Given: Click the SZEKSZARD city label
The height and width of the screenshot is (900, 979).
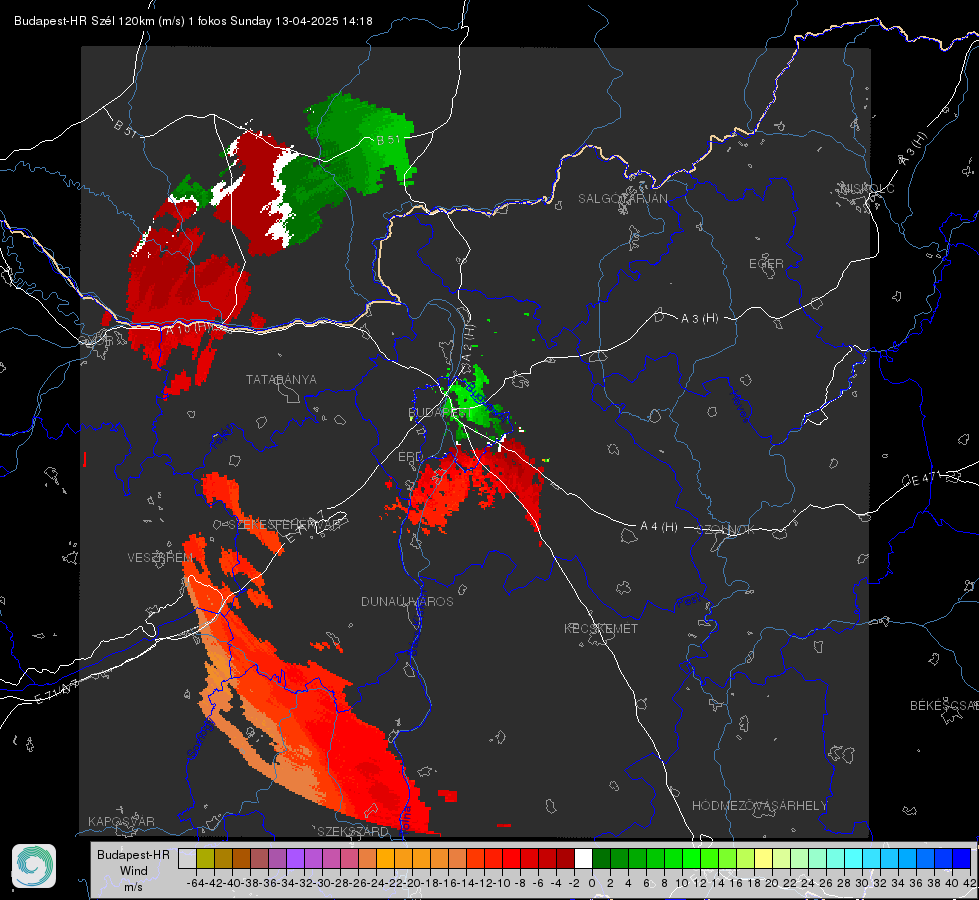Looking at the screenshot, I should (353, 831).
